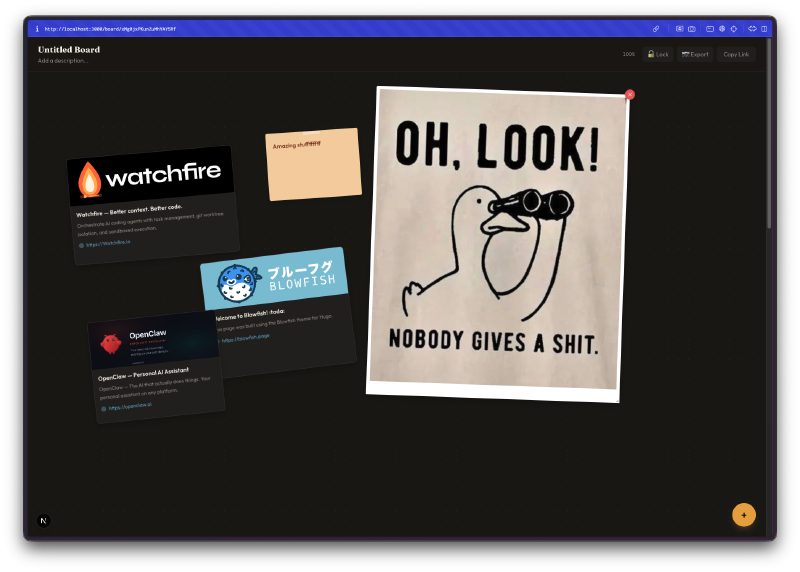
Task: Click the crosshair target icon in browser toolbar
Action: (x=733, y=29)
